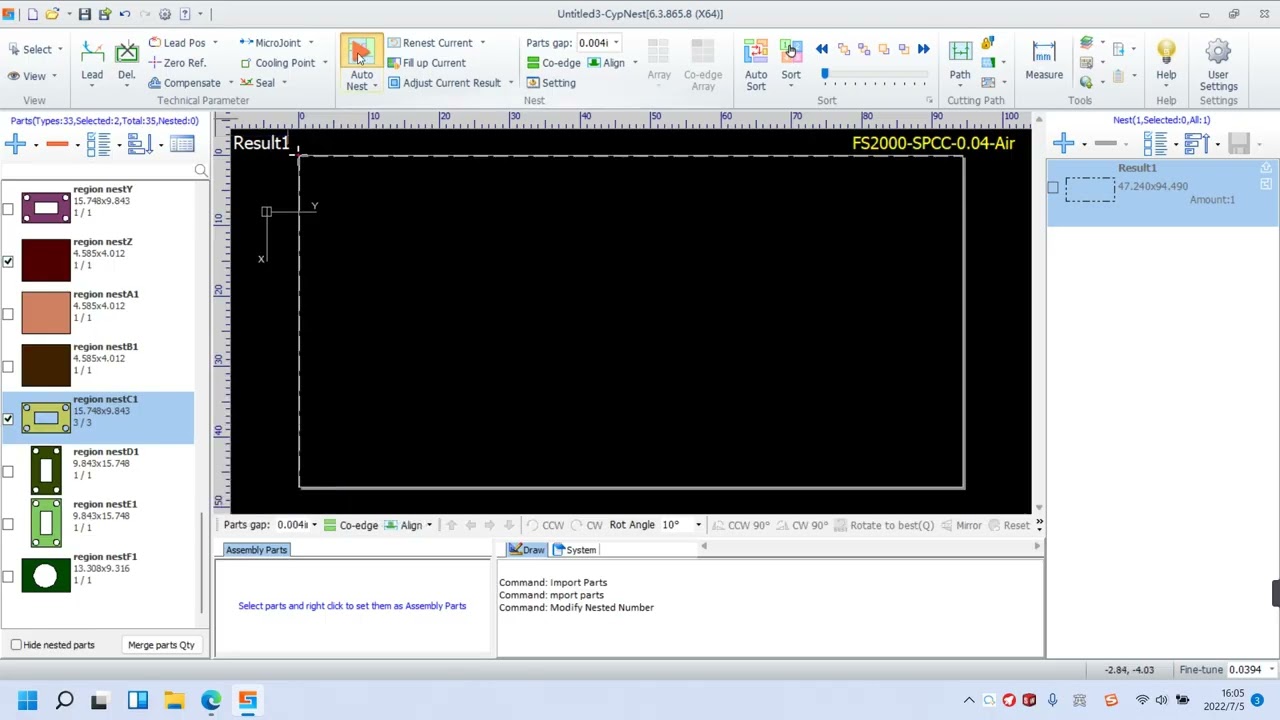
Task: Click the Save icon in title bar
Action: 85,14
